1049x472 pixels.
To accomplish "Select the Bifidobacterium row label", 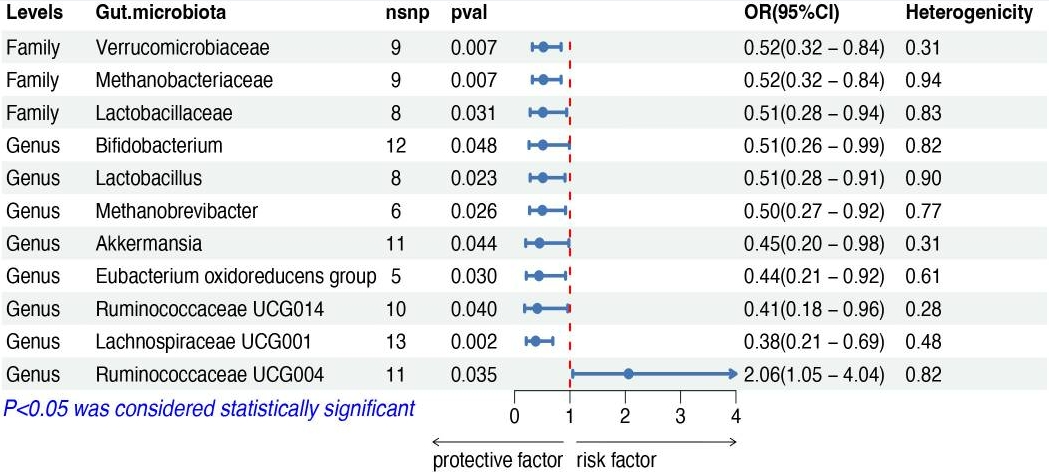I will click(x=159, y=145).
